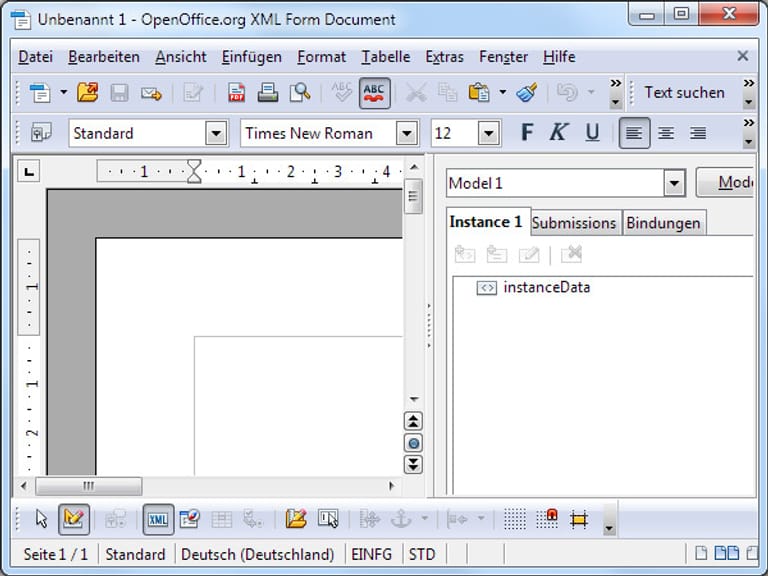Click the Copy icon
Image resolution: width=768 pixels, height=576 pixels.
point(447,93)
